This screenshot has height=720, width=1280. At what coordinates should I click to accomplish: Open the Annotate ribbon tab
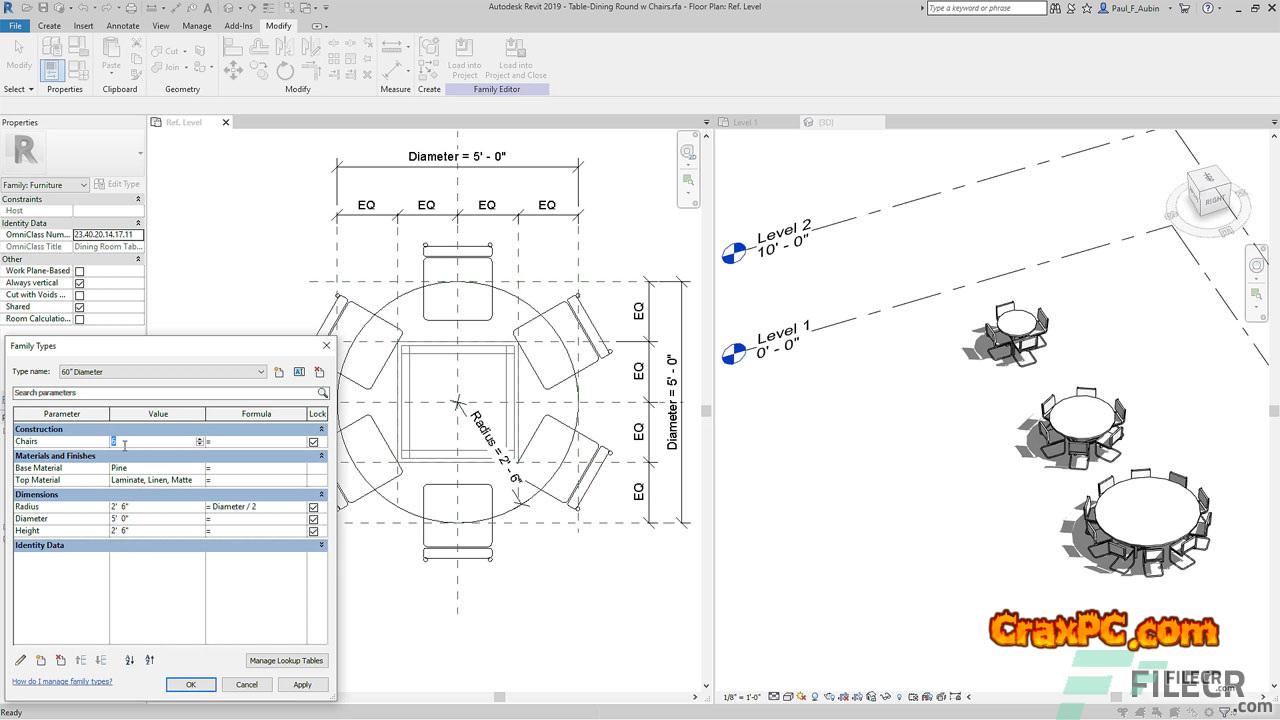123,26
